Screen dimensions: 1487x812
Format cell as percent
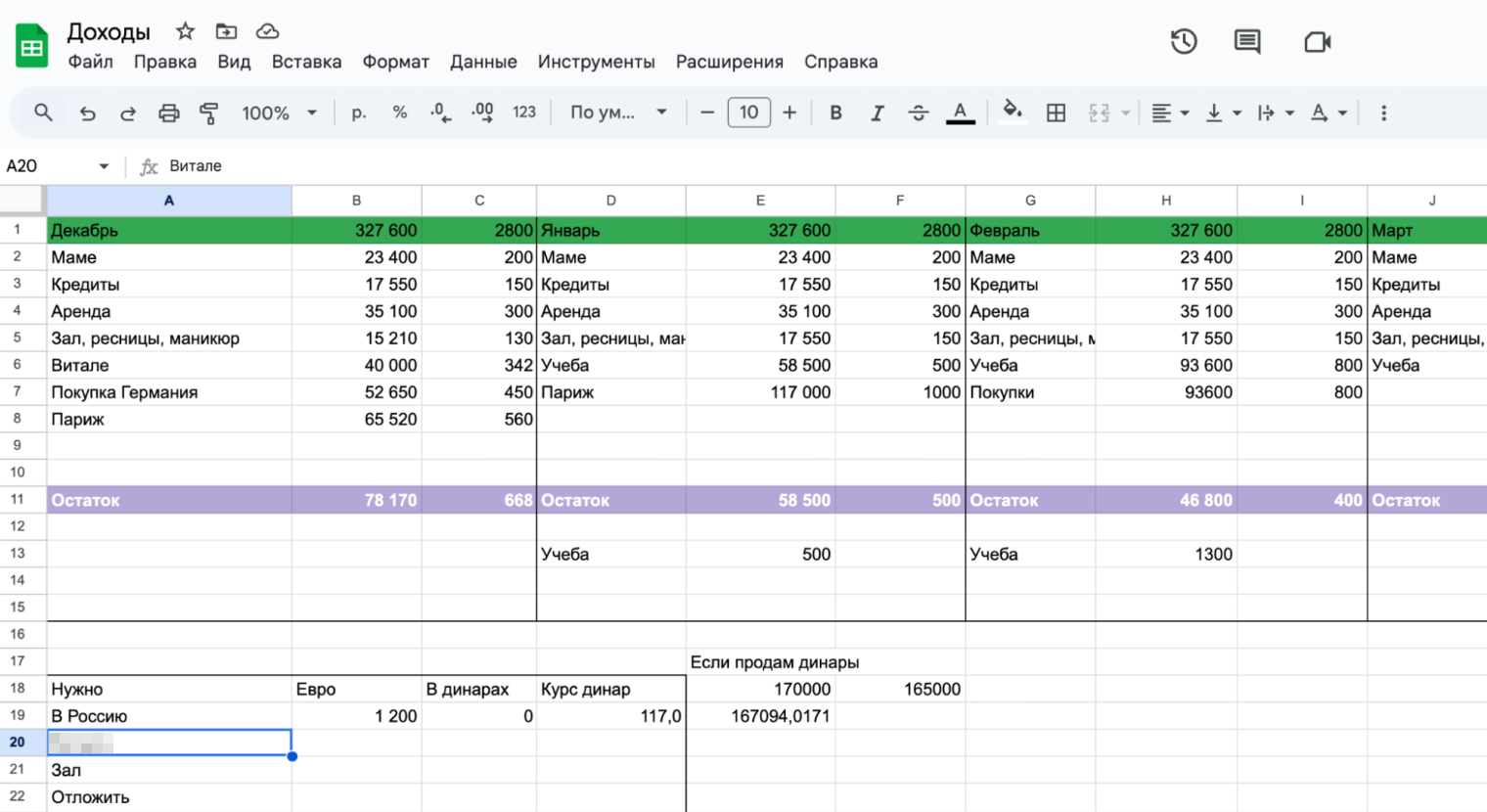[399, 113]
